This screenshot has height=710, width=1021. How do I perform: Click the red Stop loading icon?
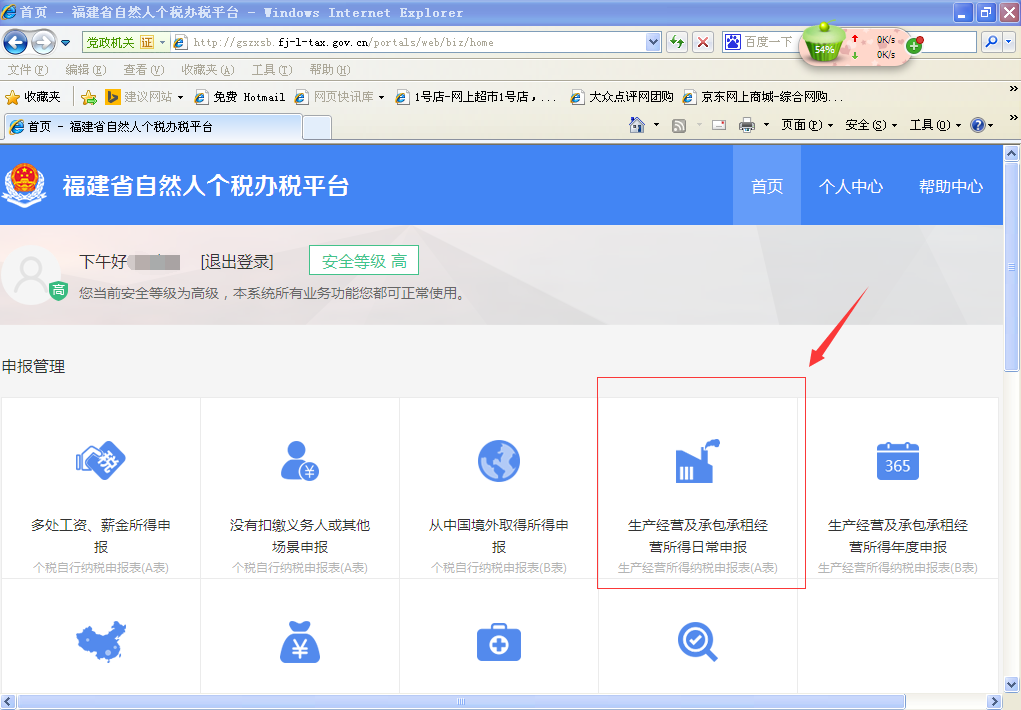click(x=703, y=42)
